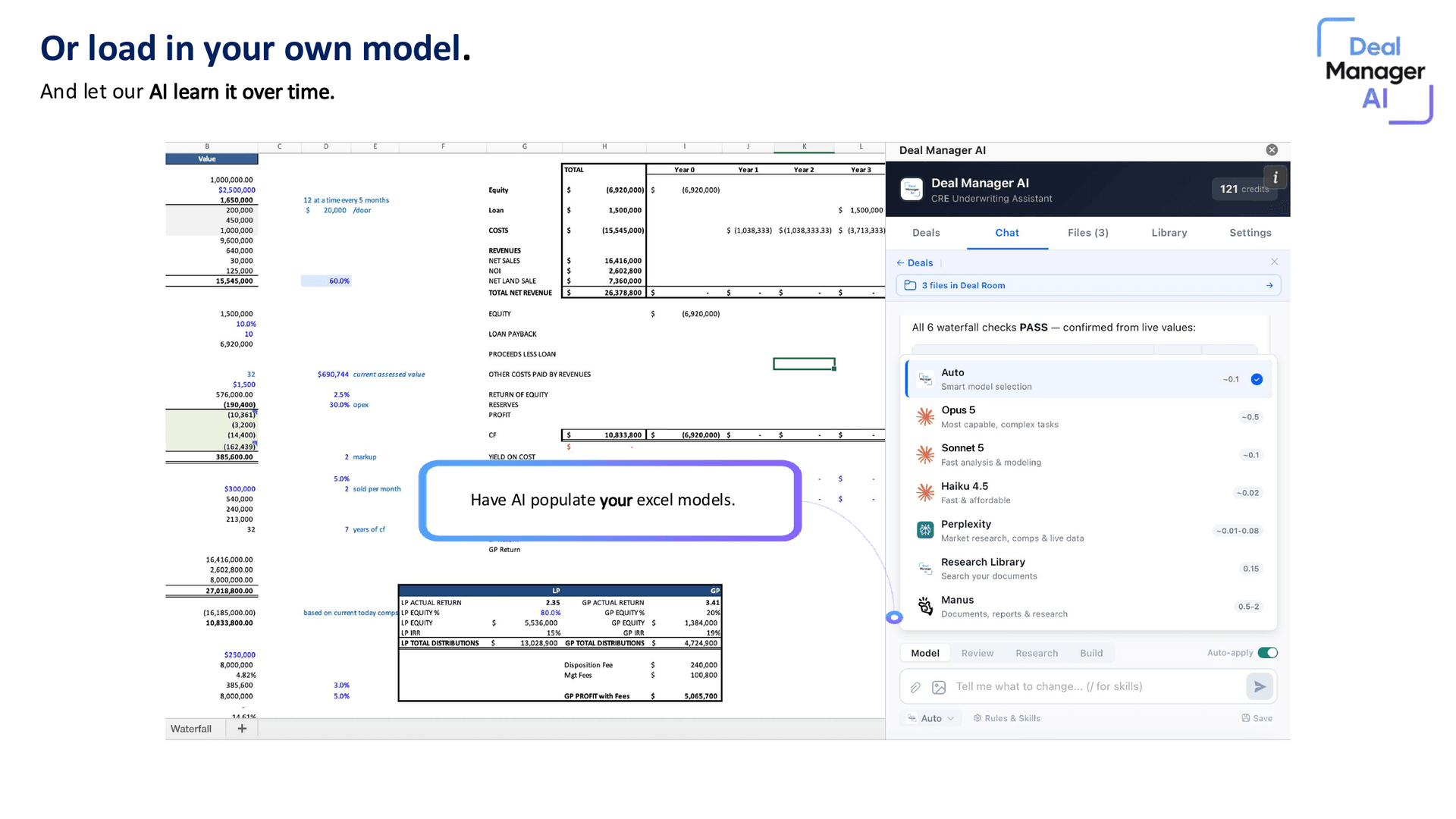Screen dimensions: 1456x819
Task: Click the arrow at right of Deal Room bar
Action: coord(1269,286)
